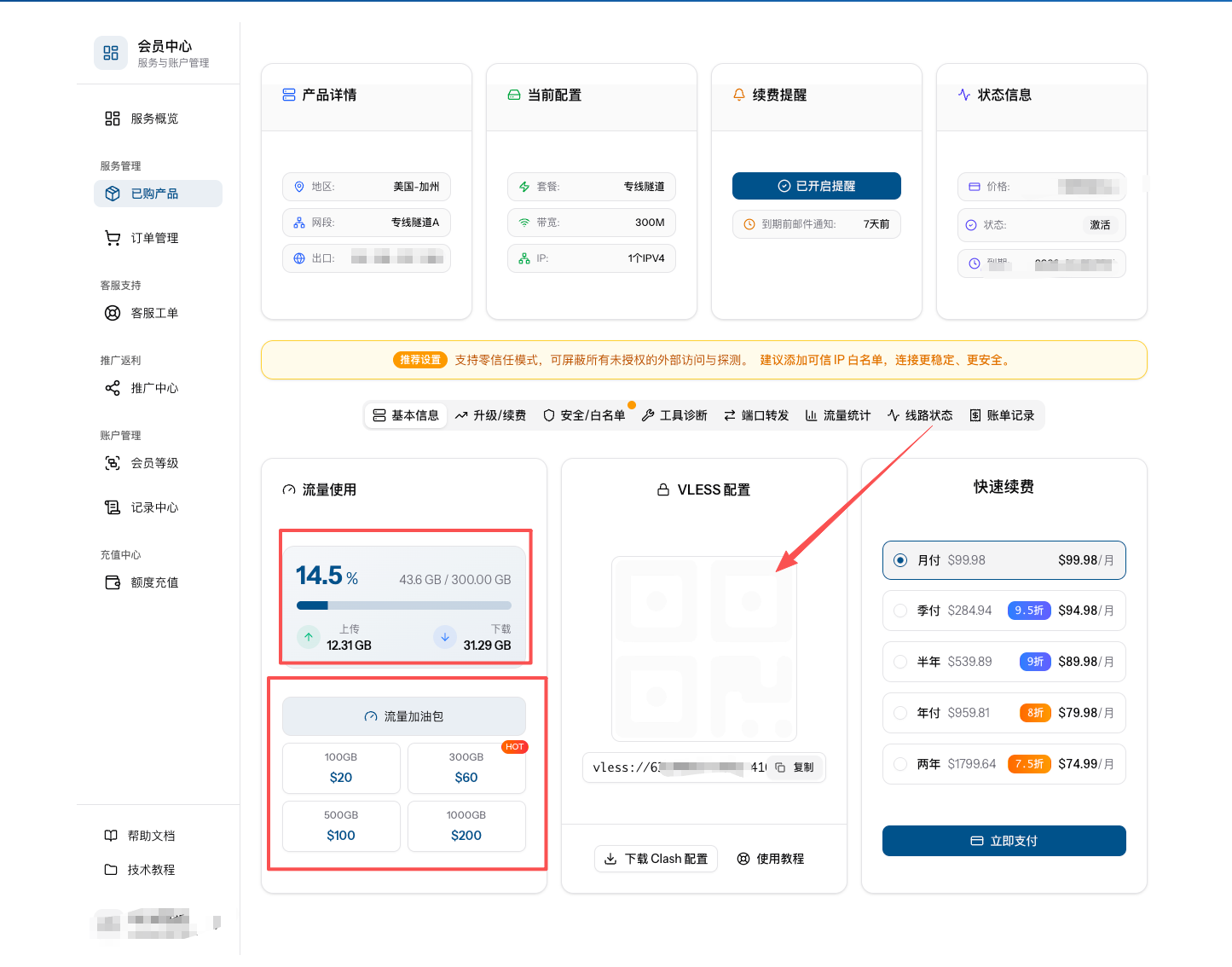Buy the 100GB $20 traffic pack
This screenshot has height=967, width=1232.
[x=341, y=768]
